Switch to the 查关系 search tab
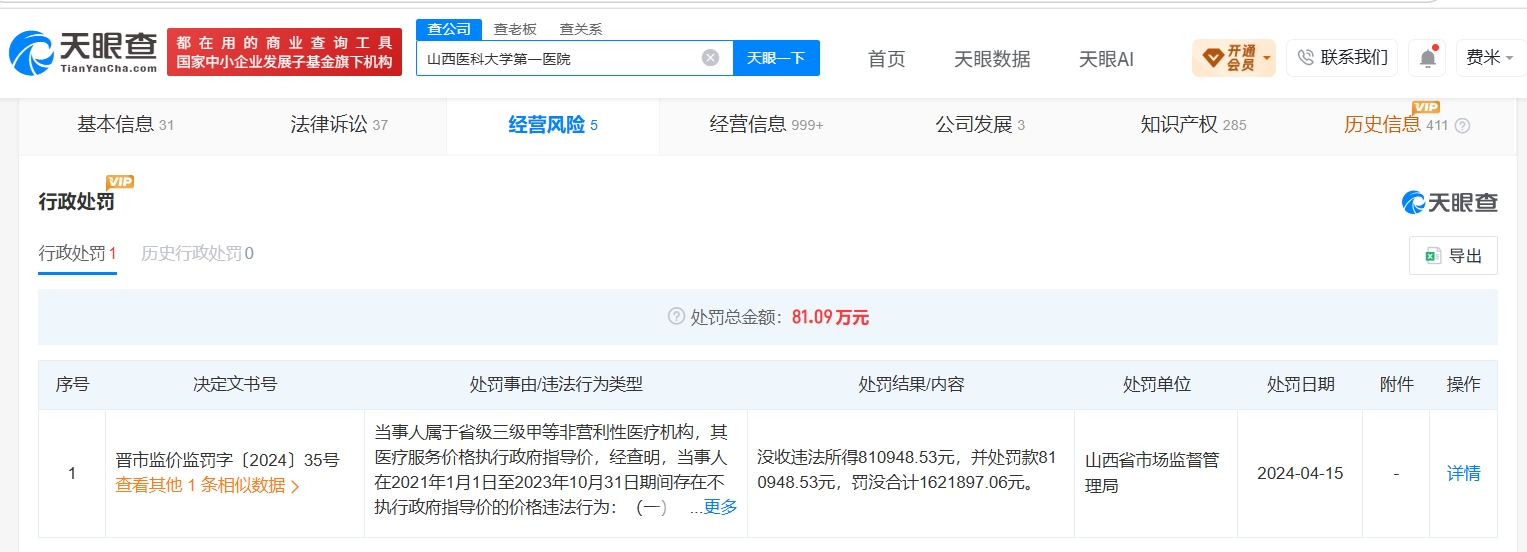This screenshot has height=552, width=1527. [580, 29]
